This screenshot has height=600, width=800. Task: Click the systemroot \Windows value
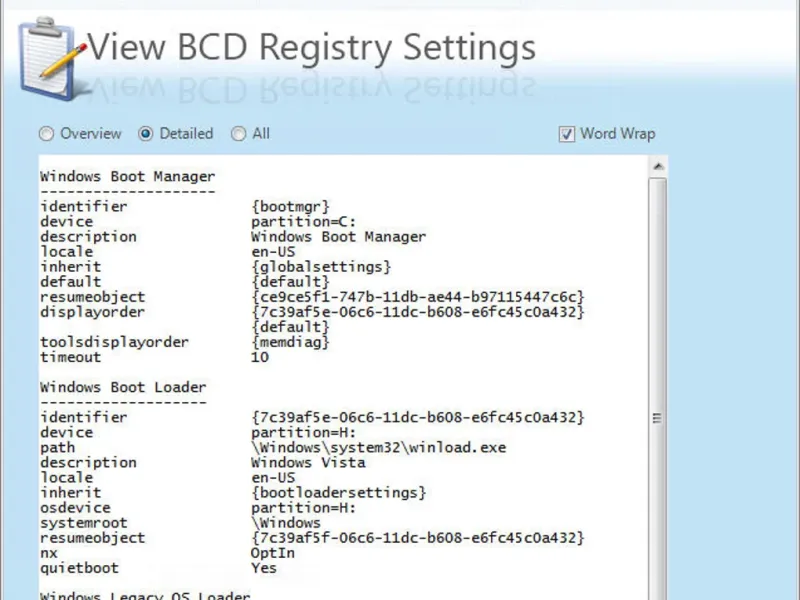tap(286, 523)
